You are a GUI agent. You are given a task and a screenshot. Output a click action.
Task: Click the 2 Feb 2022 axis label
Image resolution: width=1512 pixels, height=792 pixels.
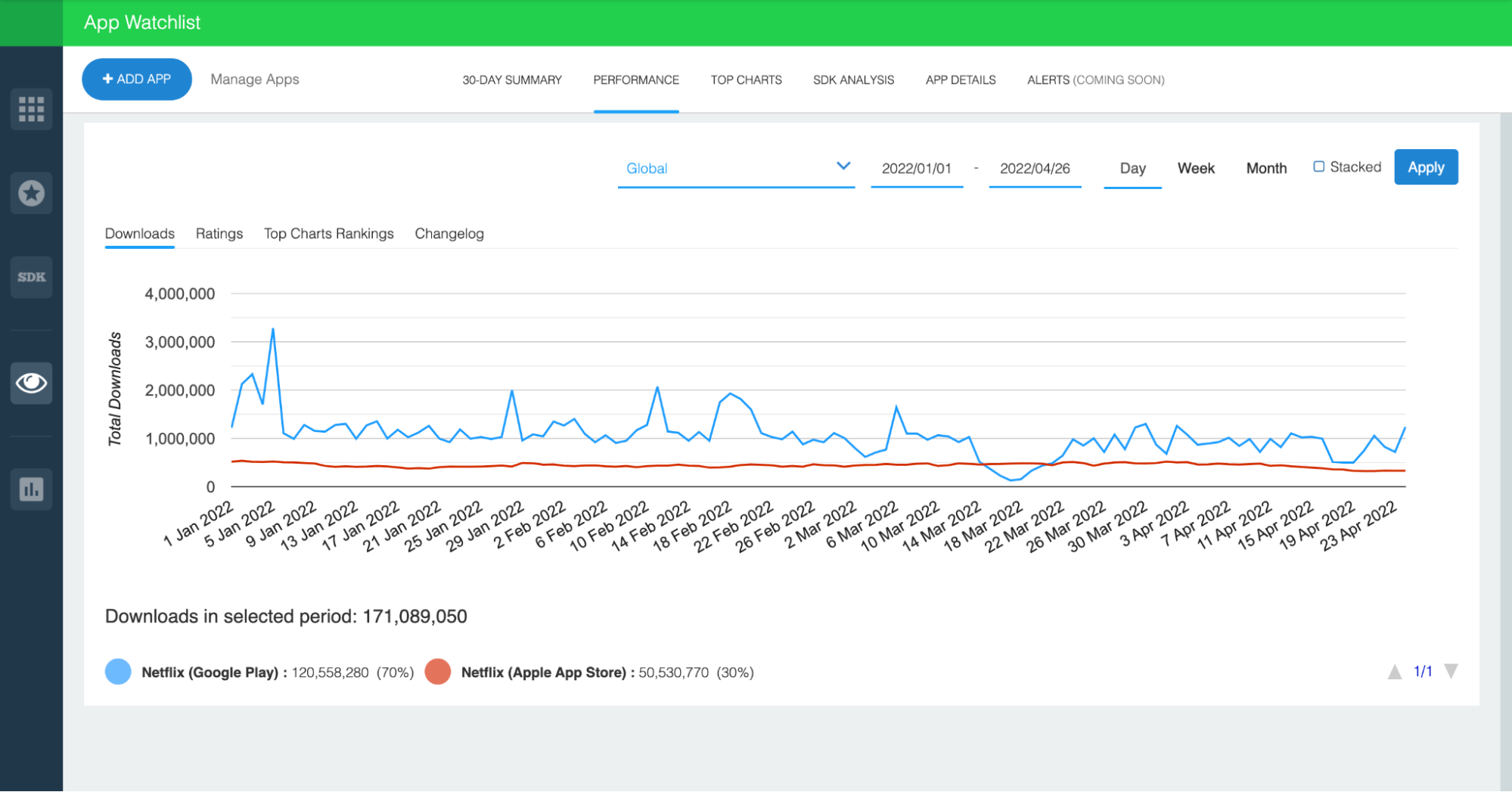[529, 524]
